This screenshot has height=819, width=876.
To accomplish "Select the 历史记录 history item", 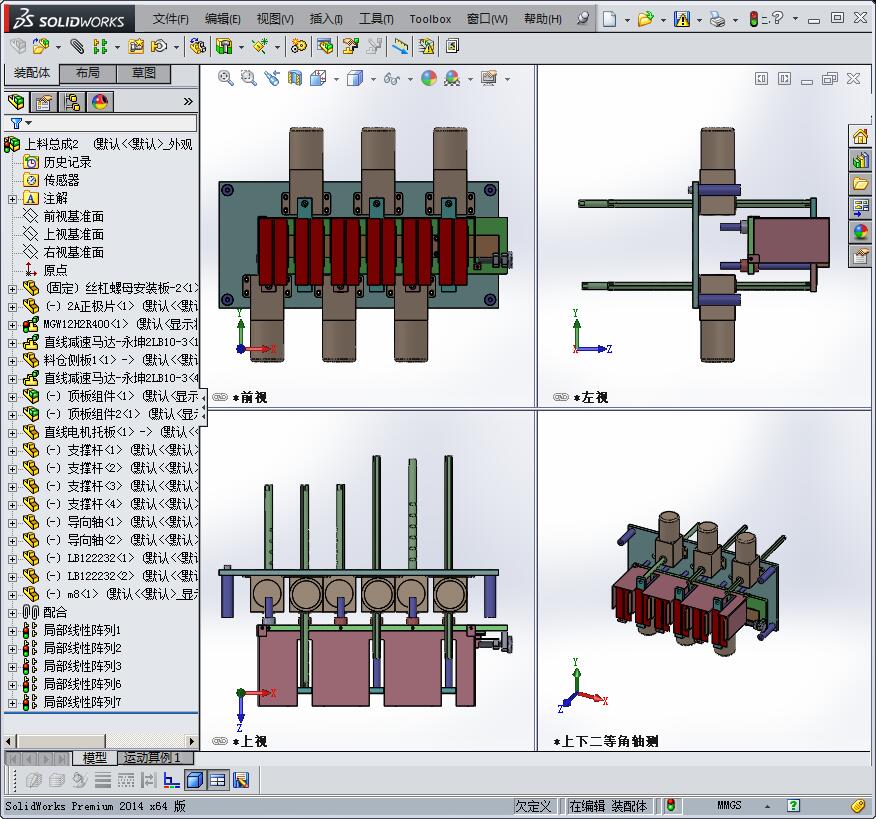I will click(x=67, y=163).
